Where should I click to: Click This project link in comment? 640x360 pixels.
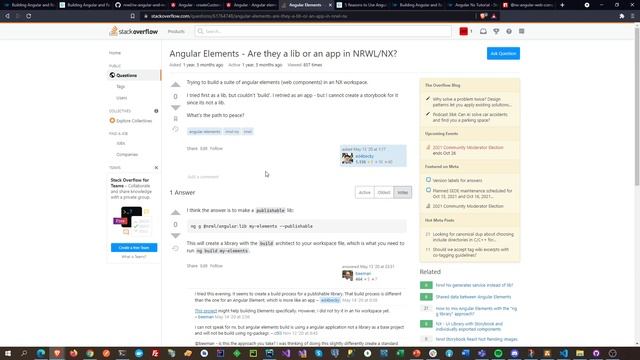205,311
